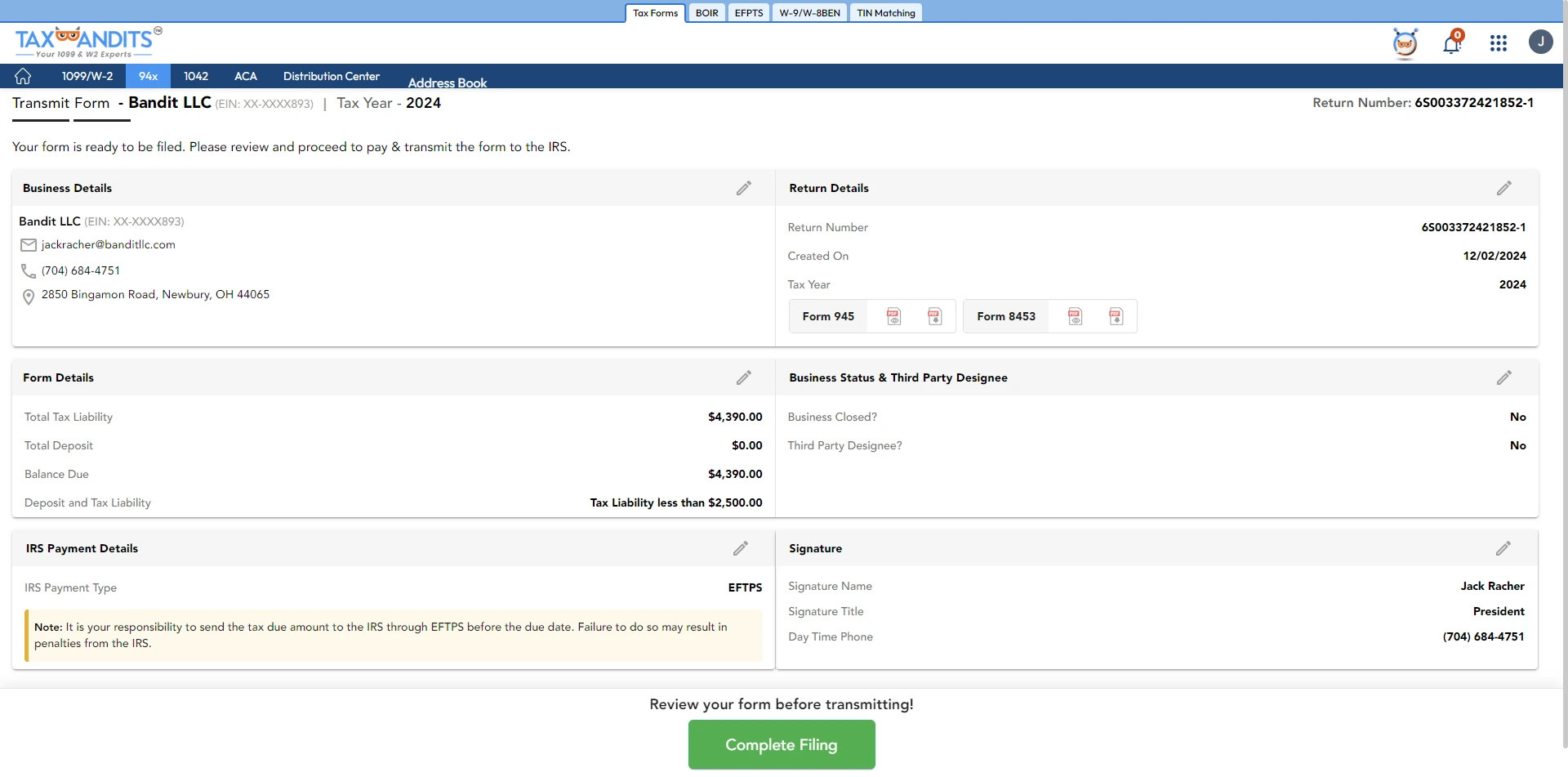
Task: Open the Distribution Center menu
Action: point(331,76)
